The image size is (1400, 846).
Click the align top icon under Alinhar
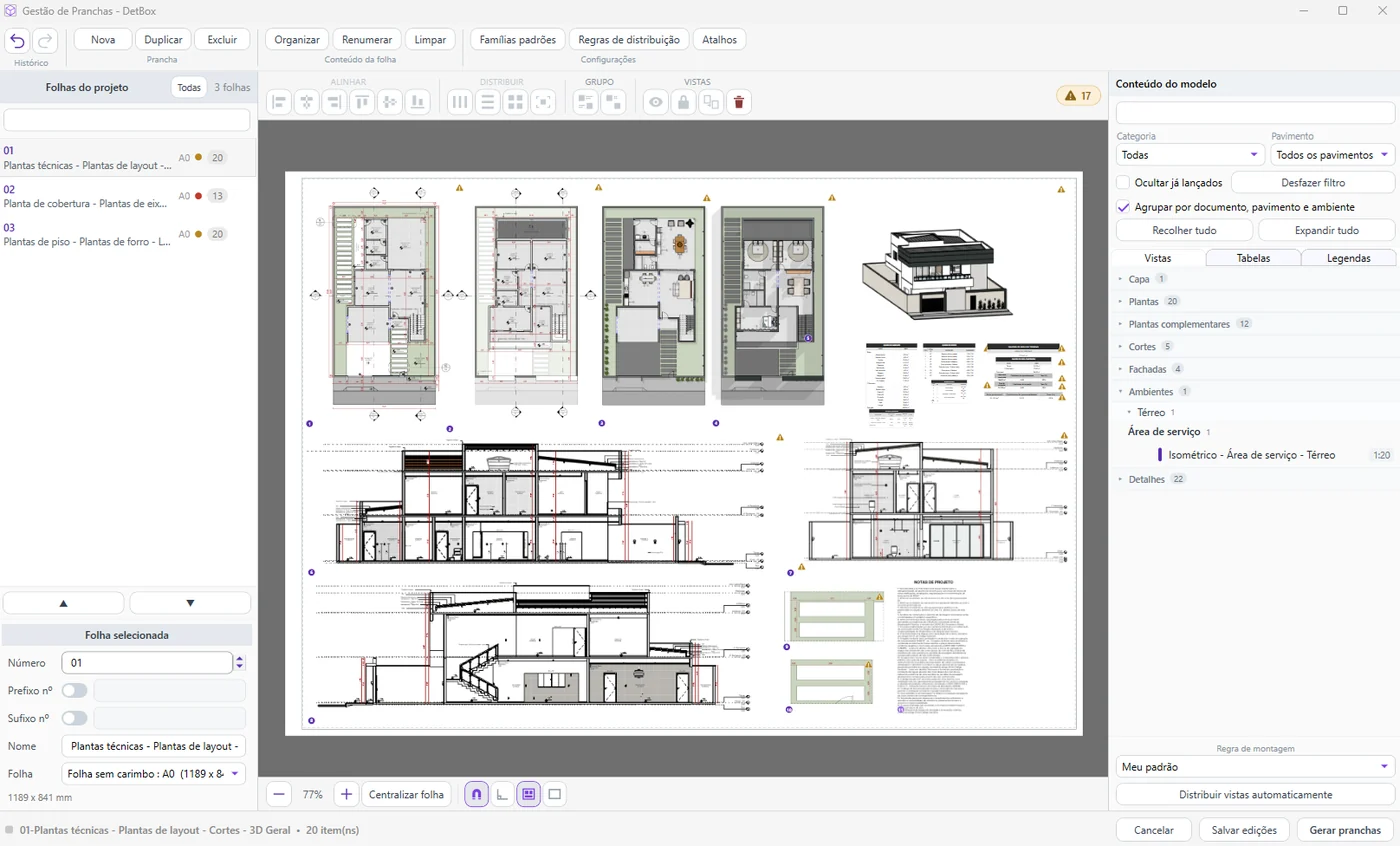(x=362, y=101)
